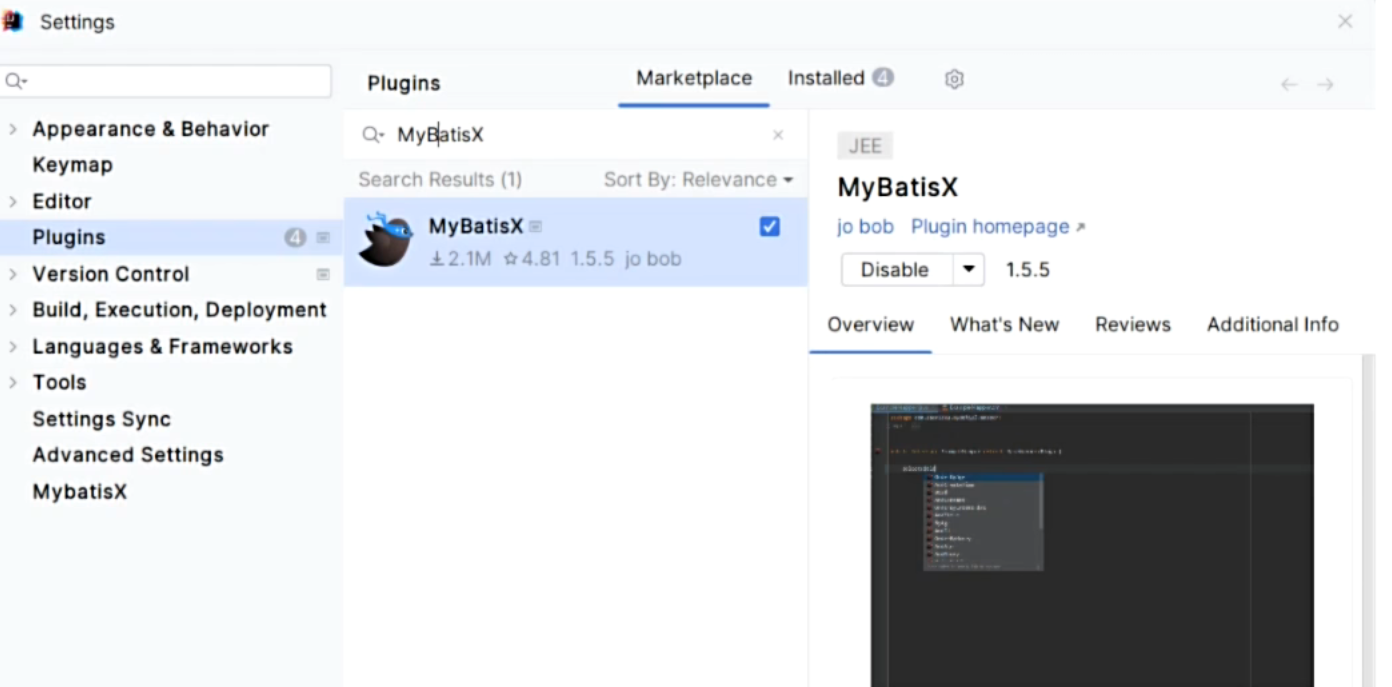Navigate back with the left arrow
Screen dimensions: 1392x687
tap(1289, 85)
